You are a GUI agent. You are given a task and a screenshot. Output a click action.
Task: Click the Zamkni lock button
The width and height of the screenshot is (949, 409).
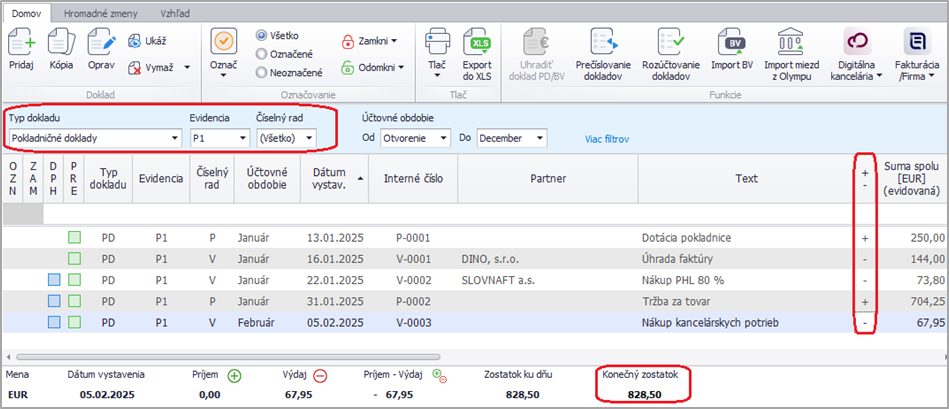point(367,41)
